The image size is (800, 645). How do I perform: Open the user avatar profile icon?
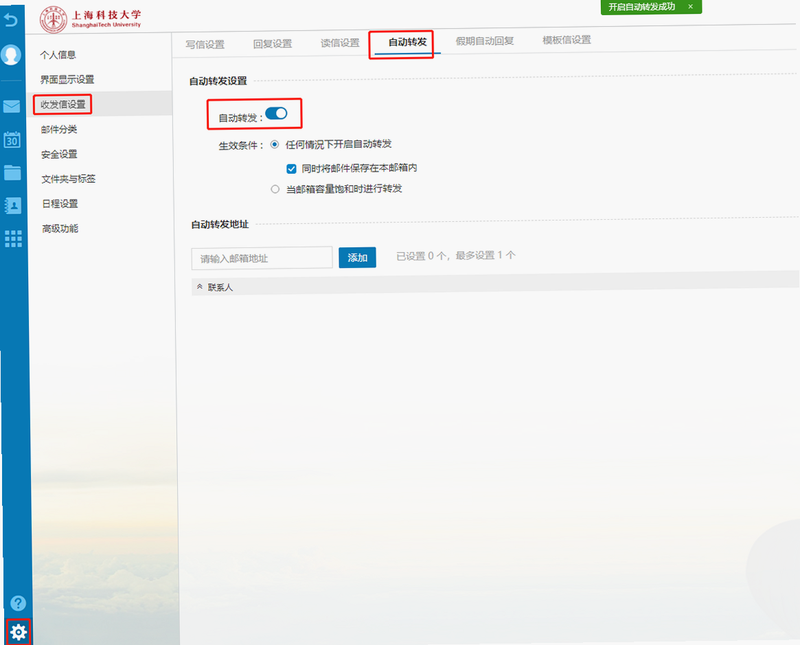coord(11,55)
